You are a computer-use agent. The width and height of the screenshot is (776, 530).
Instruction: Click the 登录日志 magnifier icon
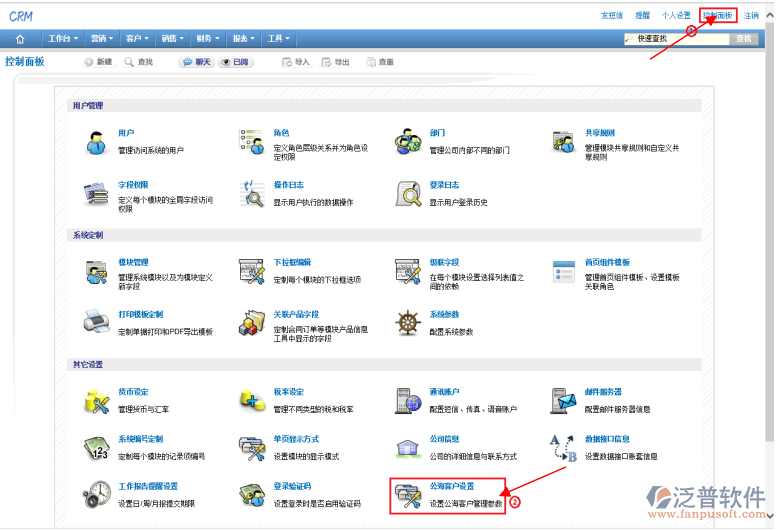(x=408, y=193)
